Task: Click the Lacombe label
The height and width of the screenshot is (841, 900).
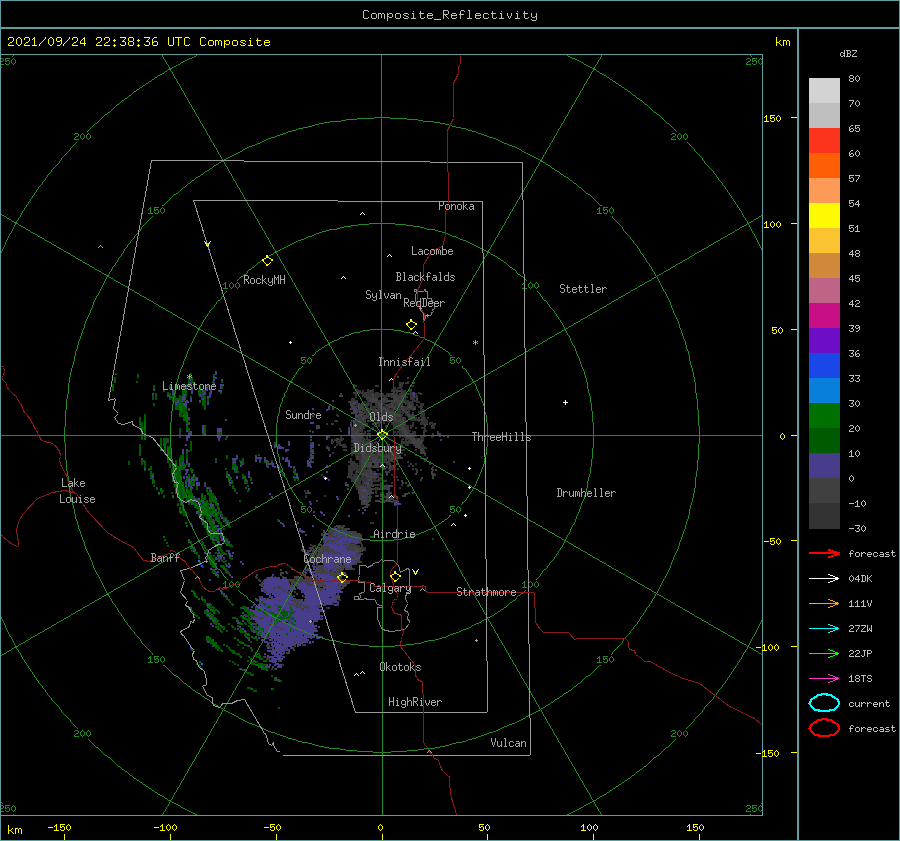Action: [432, 251]
